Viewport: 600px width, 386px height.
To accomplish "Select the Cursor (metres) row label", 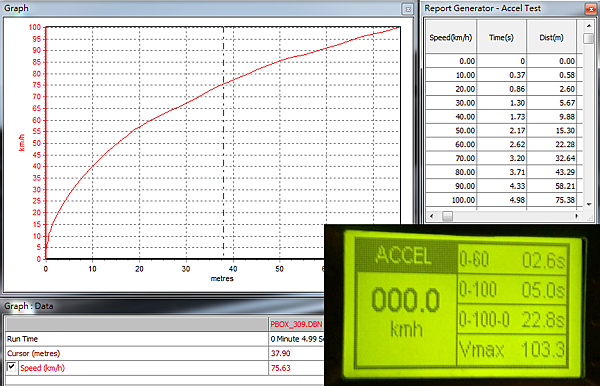I will (34, 353).
